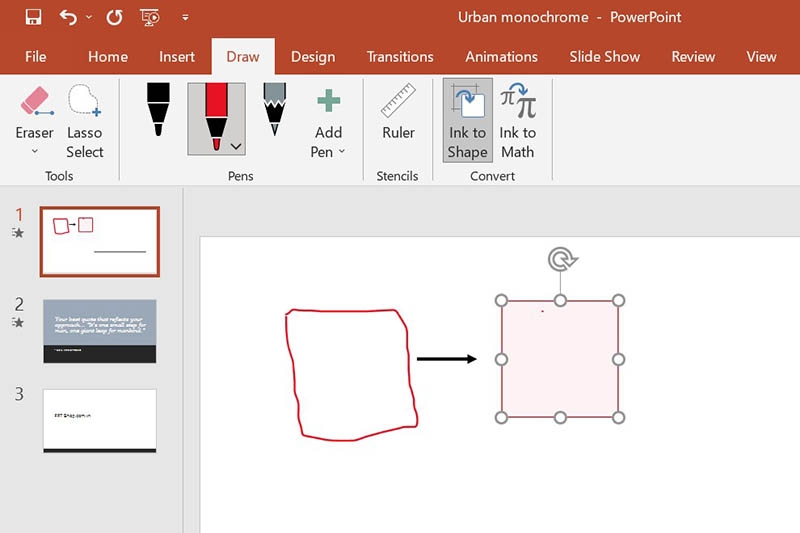Click the Add Pen plus icon
This screenshot has height=533, width=800.
(329, 100)
